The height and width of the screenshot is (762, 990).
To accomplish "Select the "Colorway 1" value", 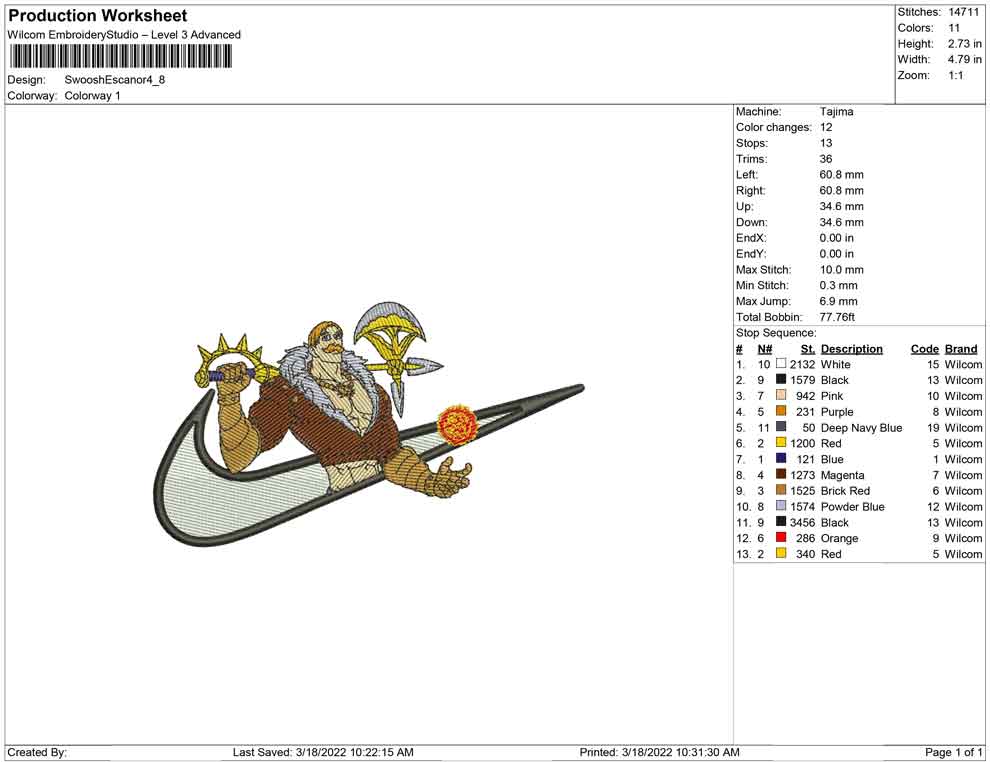I will 92,96.
